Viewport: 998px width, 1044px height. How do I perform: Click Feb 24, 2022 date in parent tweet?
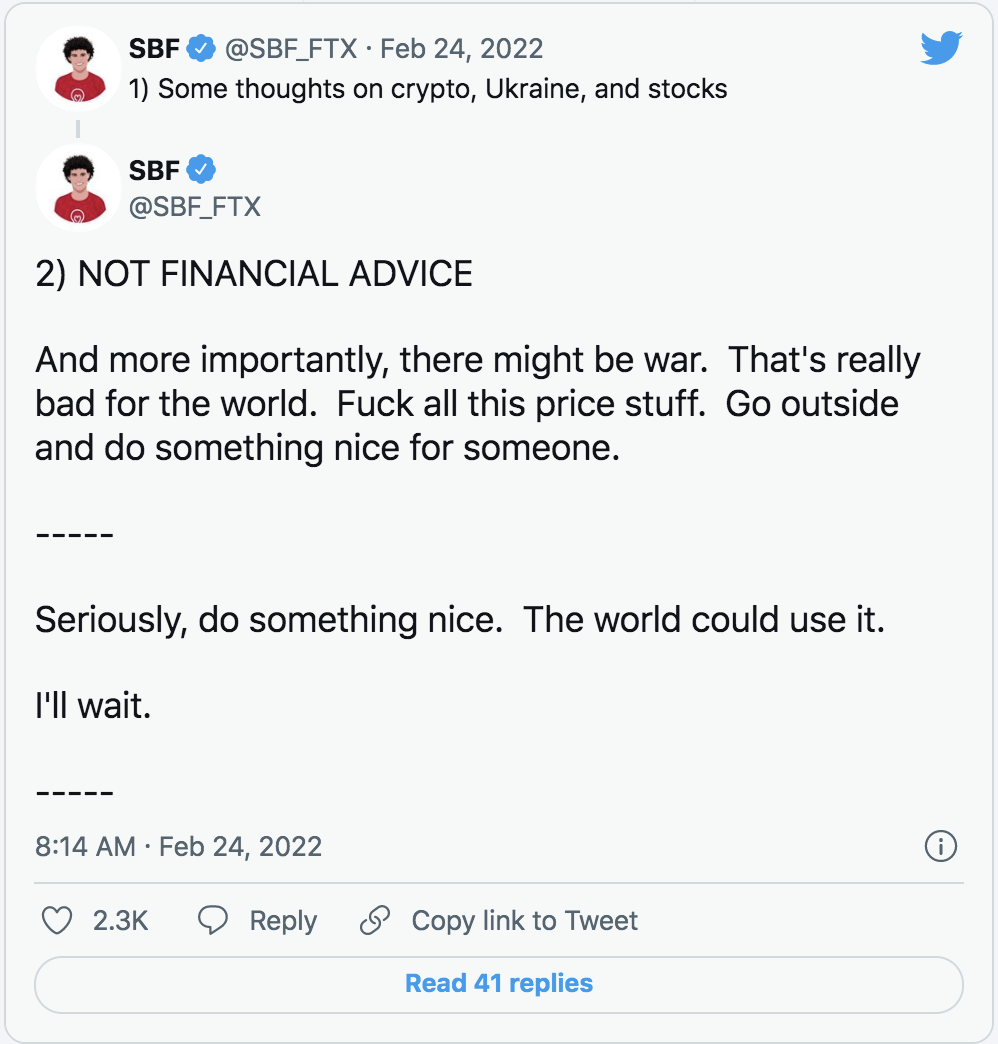tap(461, 47)
